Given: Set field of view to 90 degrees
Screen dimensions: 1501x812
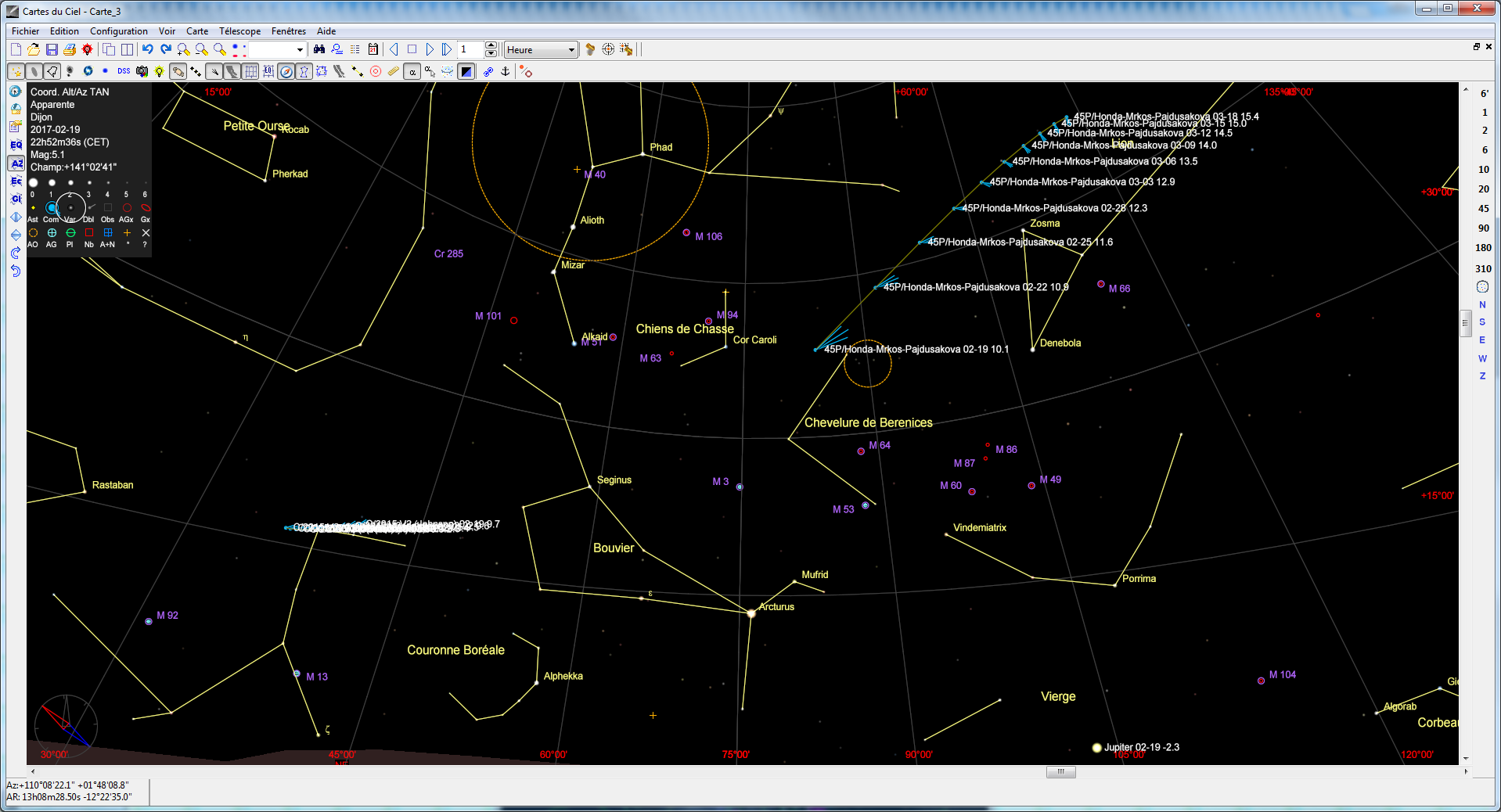Looking at the screenshot, I should [x=1483, y=228].
